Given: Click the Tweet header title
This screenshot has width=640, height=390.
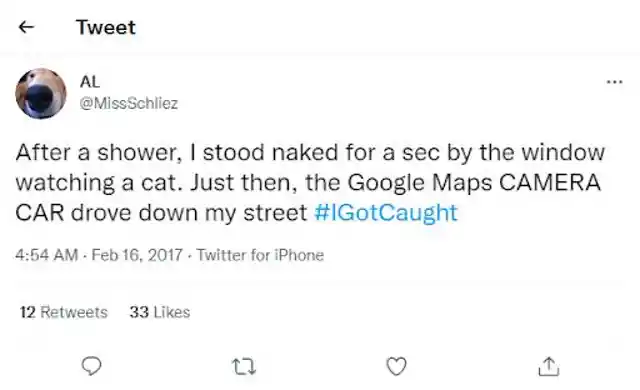Looking at the screenshot, I should click(x=106, y=27).
